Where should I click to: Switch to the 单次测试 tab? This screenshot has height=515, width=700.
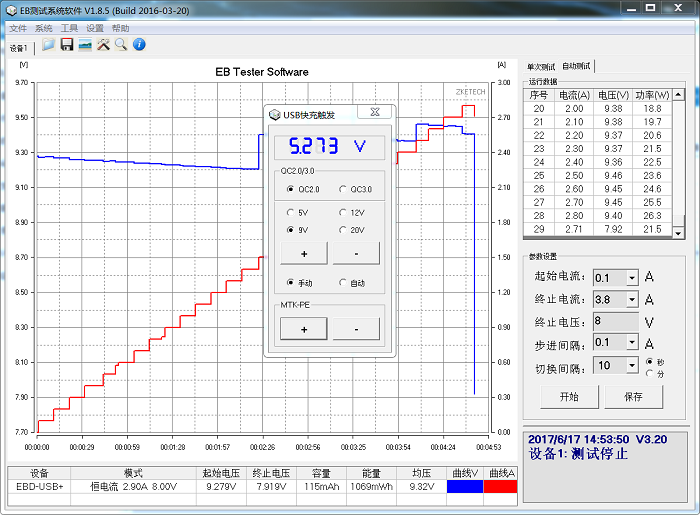541,67
